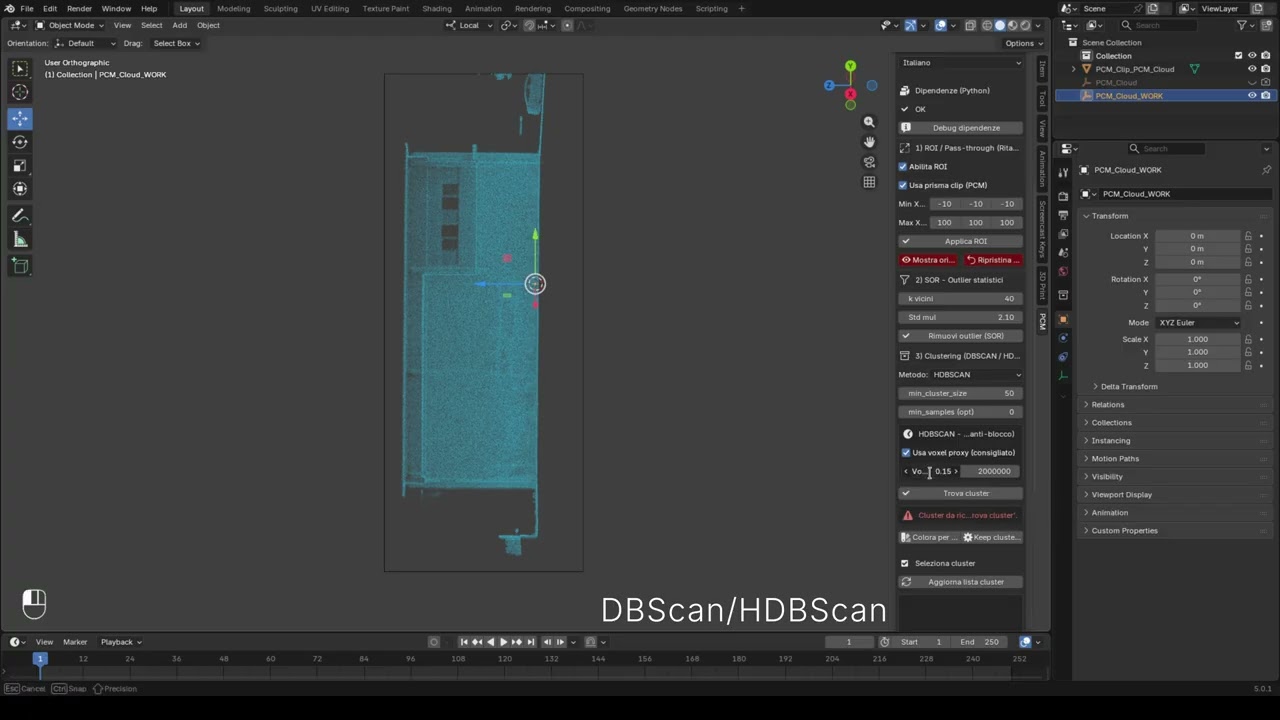Activate the Cursor tool
1280x720 pixels.
(x=20, y=93)
